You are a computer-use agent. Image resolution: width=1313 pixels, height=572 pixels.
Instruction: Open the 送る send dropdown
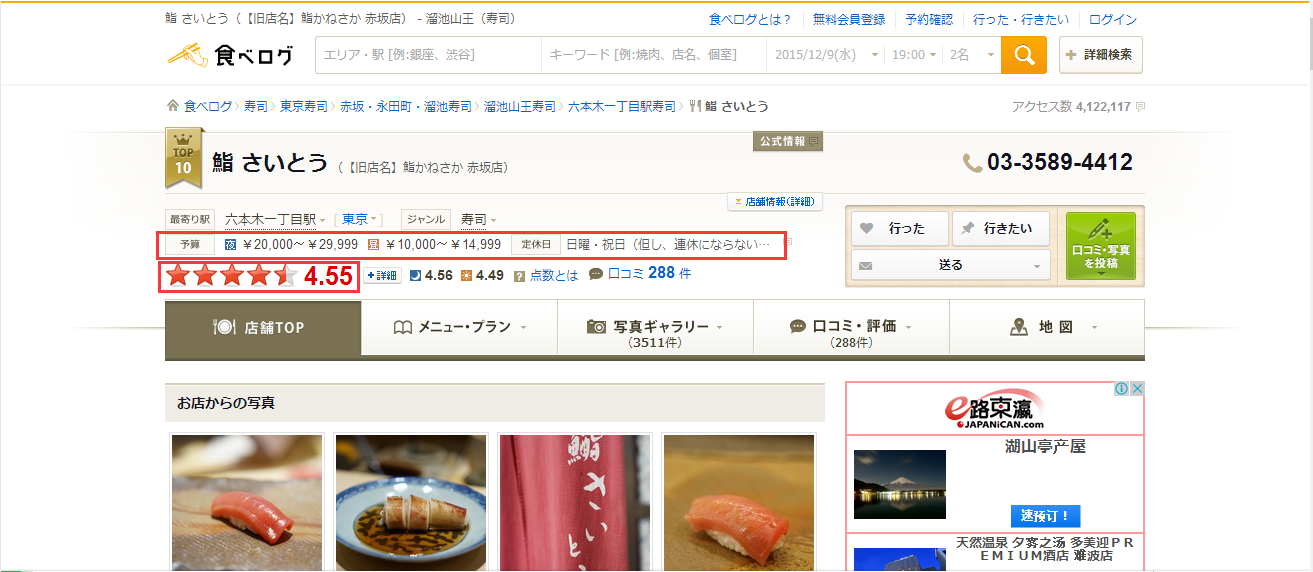click(x=949, y=265)
